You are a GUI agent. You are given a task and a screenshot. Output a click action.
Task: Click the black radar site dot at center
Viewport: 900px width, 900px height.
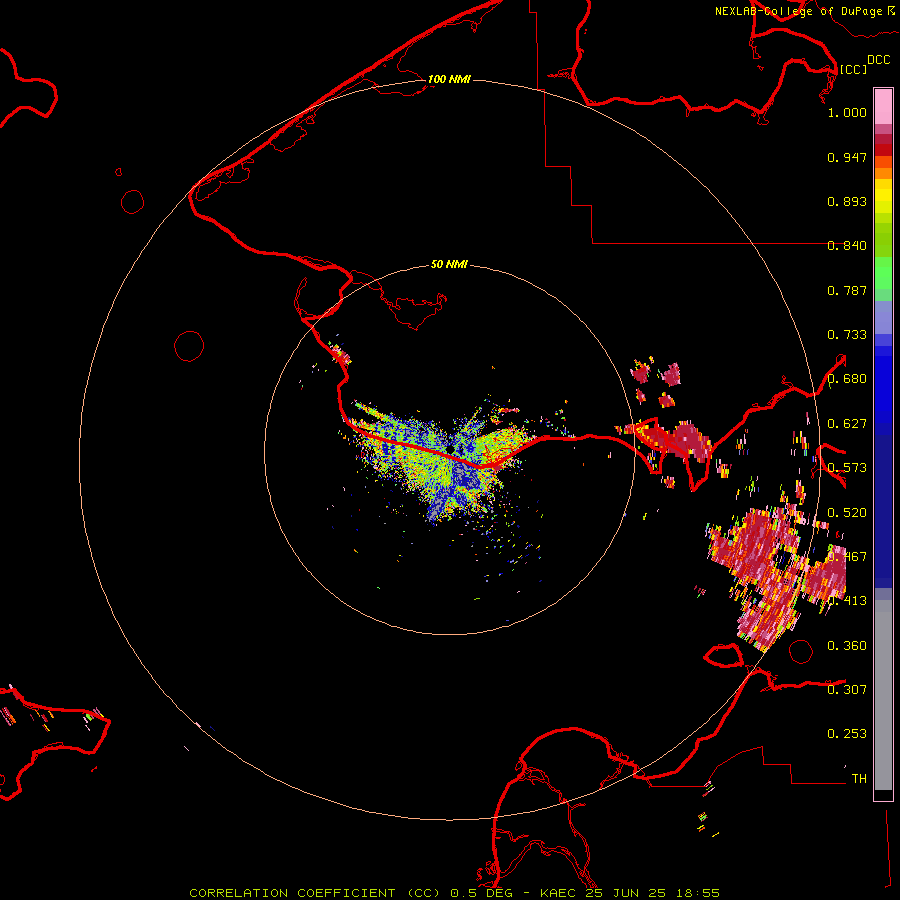[450, 449]
